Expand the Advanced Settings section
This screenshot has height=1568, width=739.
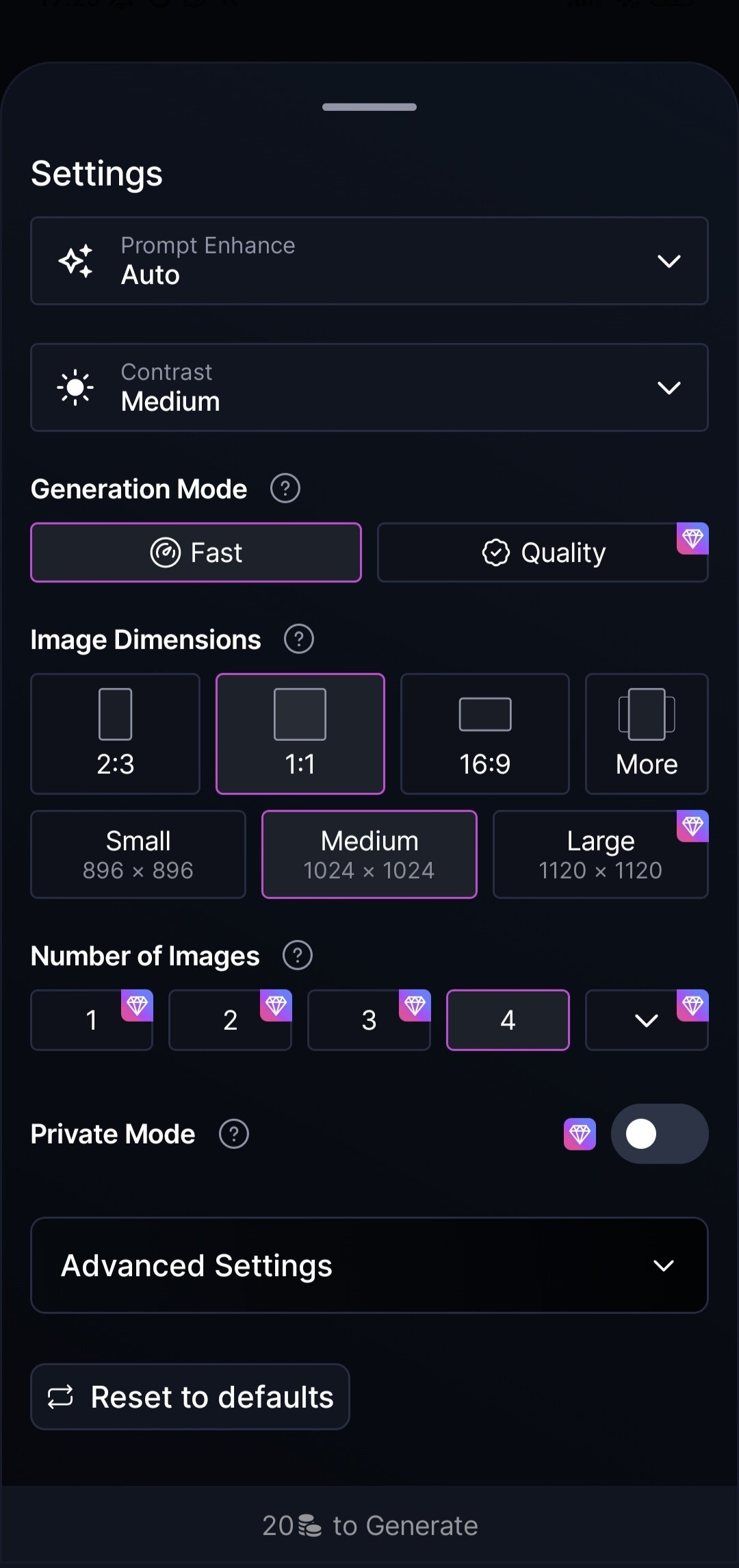369,1265
